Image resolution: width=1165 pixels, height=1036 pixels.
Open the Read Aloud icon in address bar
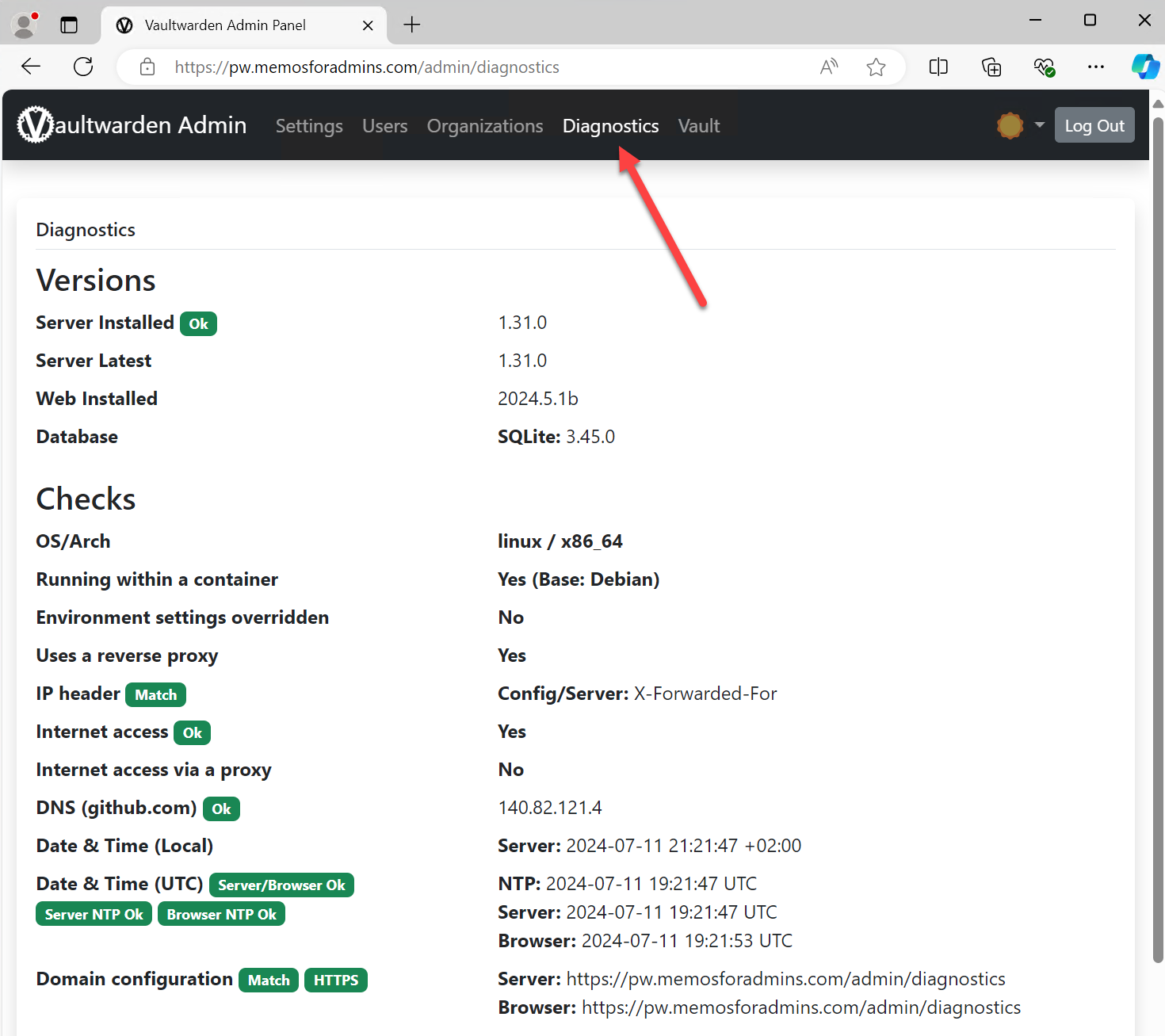point(829,67)
